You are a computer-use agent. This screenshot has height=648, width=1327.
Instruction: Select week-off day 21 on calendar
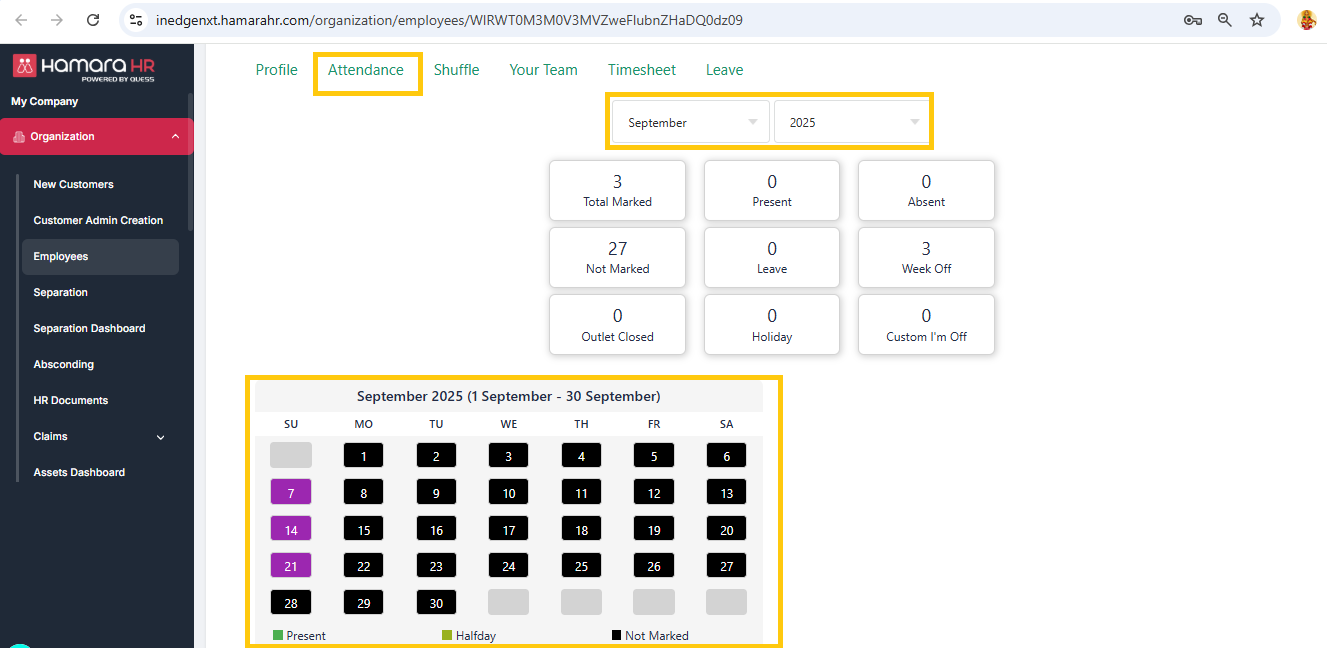291,565
